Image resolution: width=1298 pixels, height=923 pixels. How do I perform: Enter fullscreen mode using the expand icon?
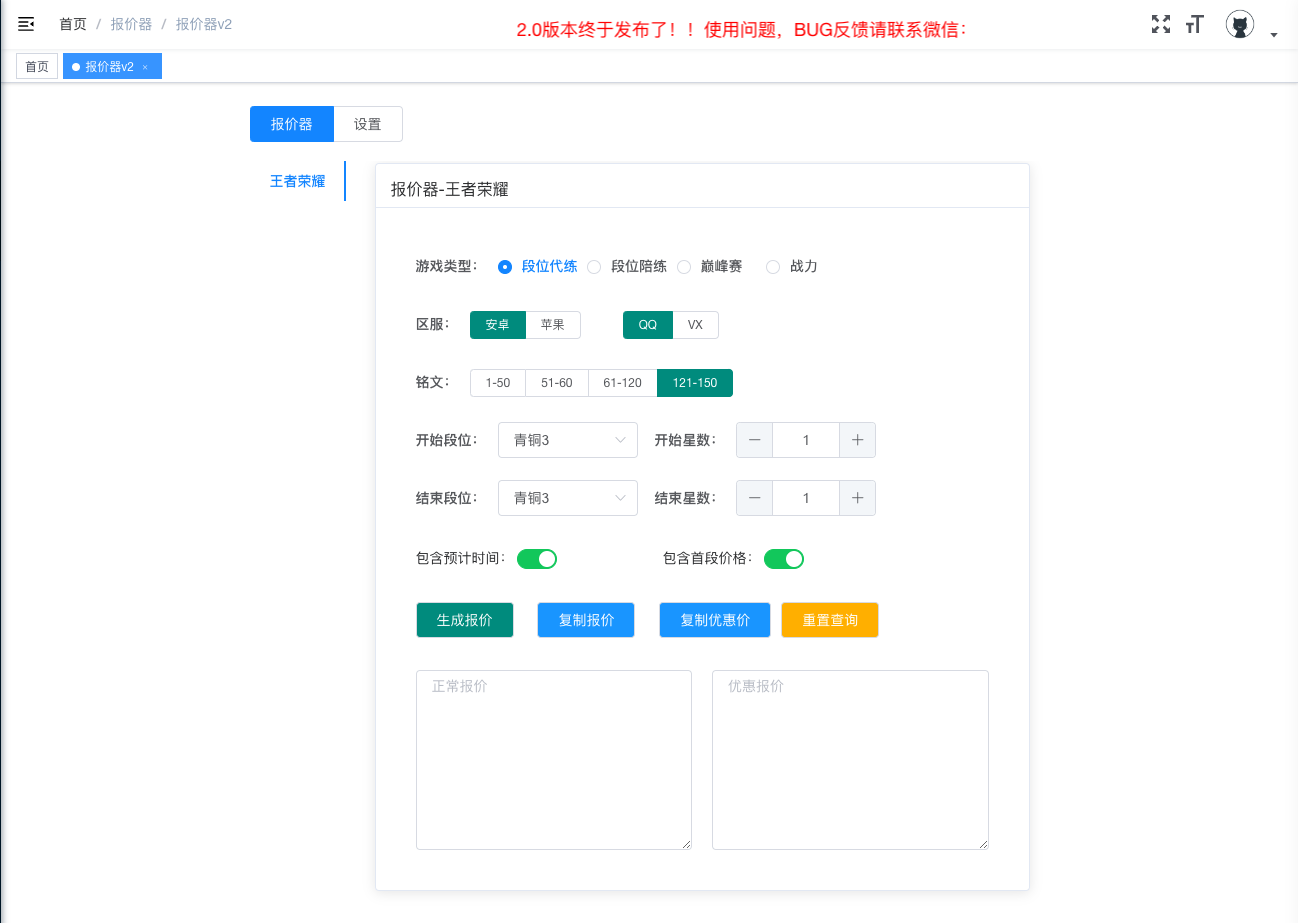pyautogui.click(x=1160, y=24)
